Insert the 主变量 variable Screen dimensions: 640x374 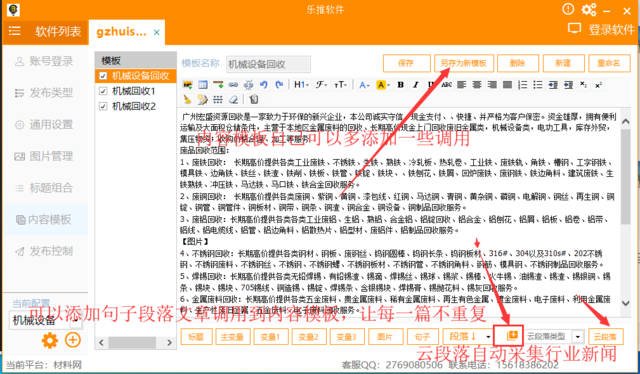232,336
